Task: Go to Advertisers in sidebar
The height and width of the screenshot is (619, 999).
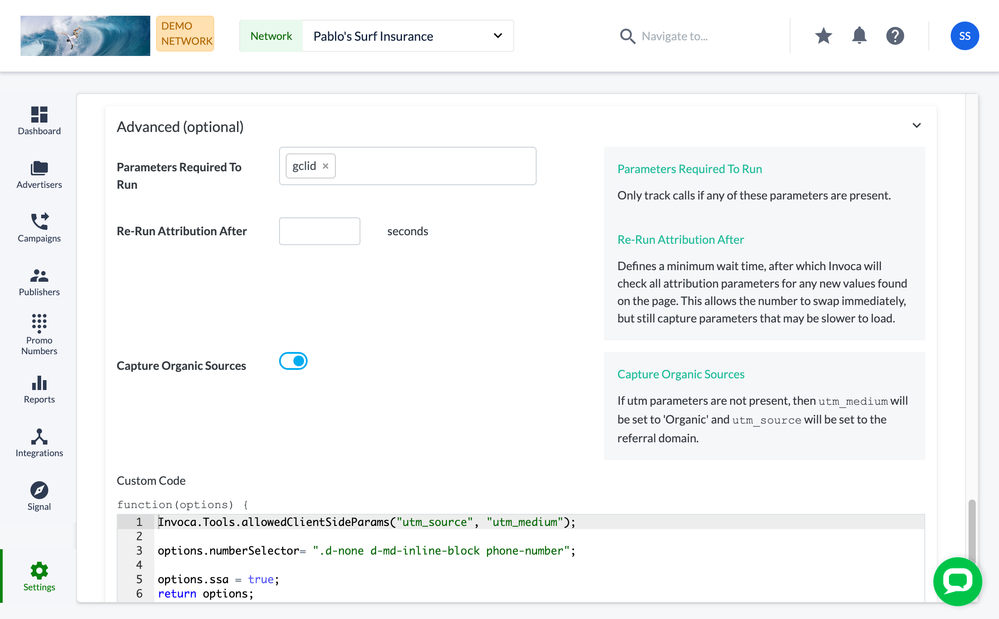Action: (x=39, y=174)
